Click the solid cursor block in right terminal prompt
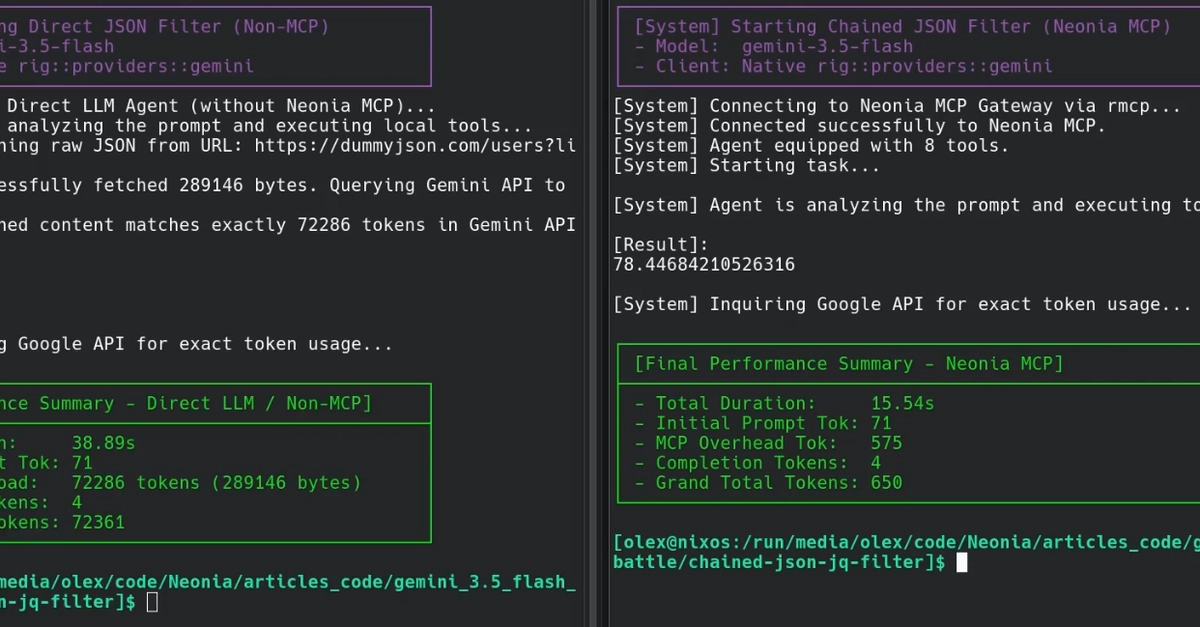This screenshot has width=1200, height=627. 962,562
